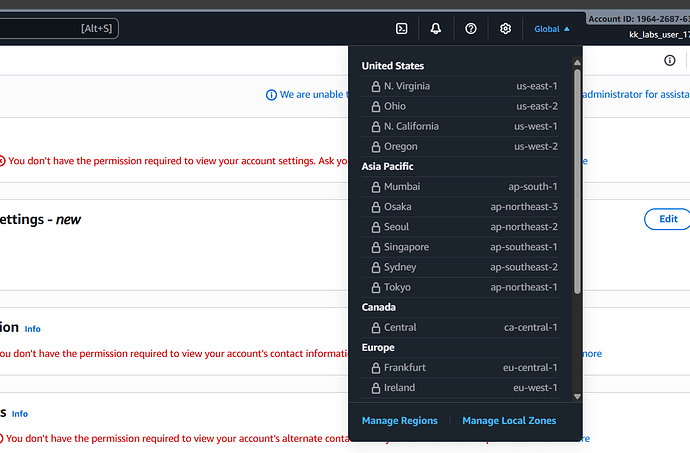Viewport: 690px width, 453px height.
Task: Open the kk_labs_user account menu
Action: pyautogui.click(x=654, y=35)
